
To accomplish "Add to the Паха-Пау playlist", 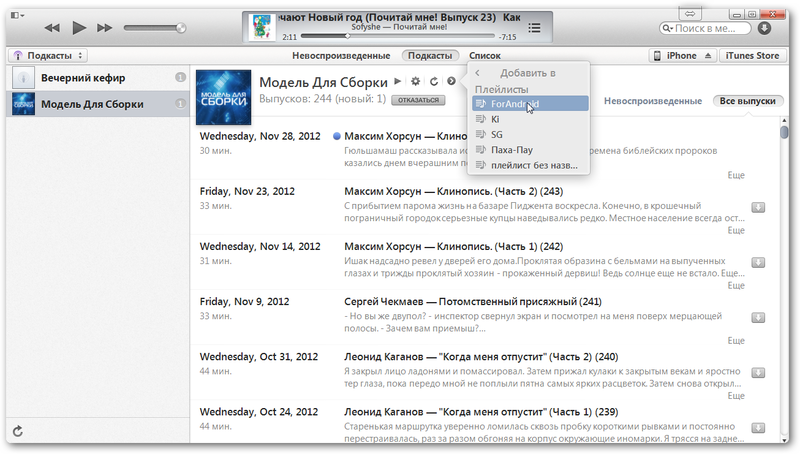I will (530, 149).
